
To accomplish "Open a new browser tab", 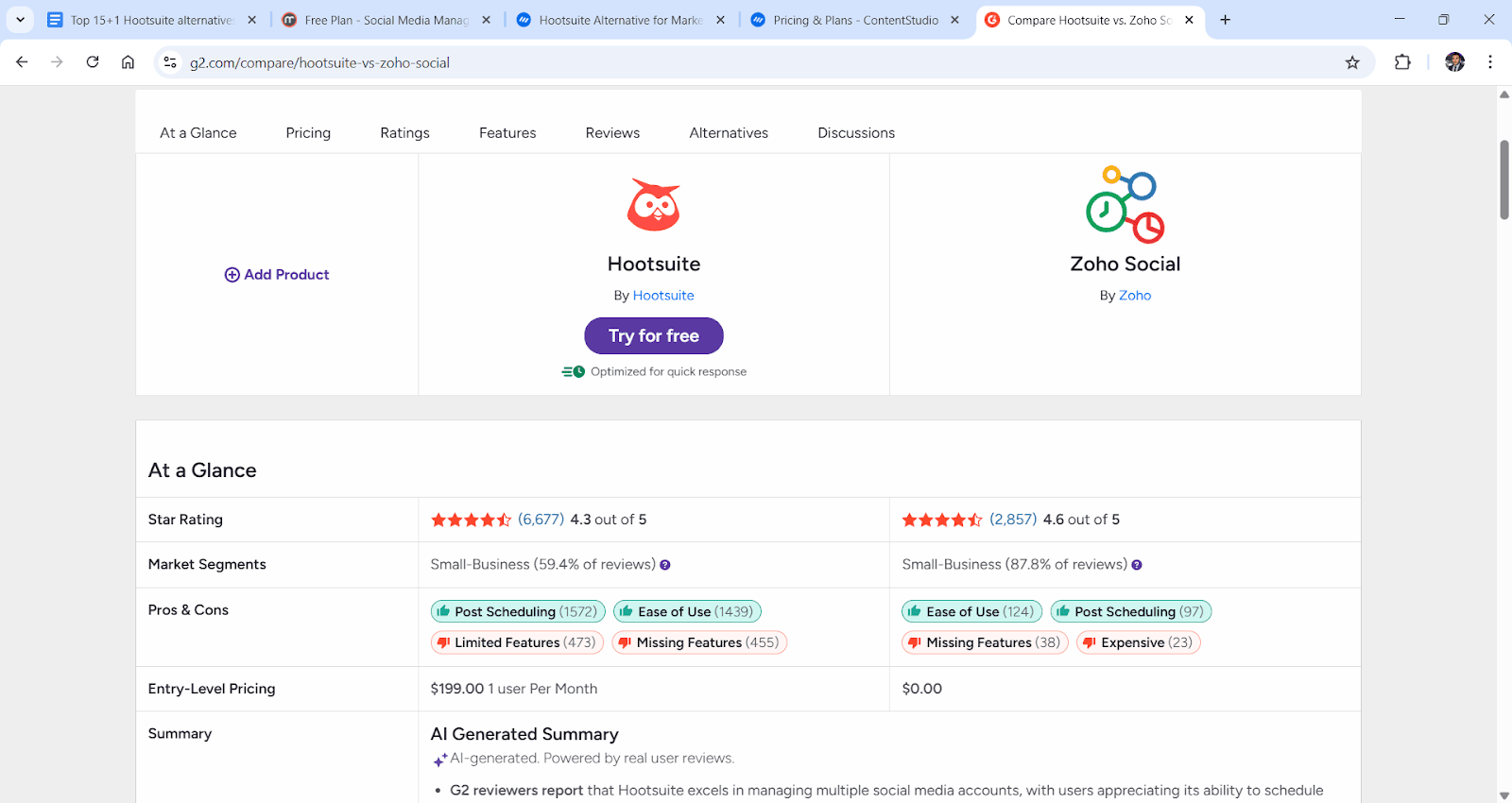I will (x=1225, y=20).
